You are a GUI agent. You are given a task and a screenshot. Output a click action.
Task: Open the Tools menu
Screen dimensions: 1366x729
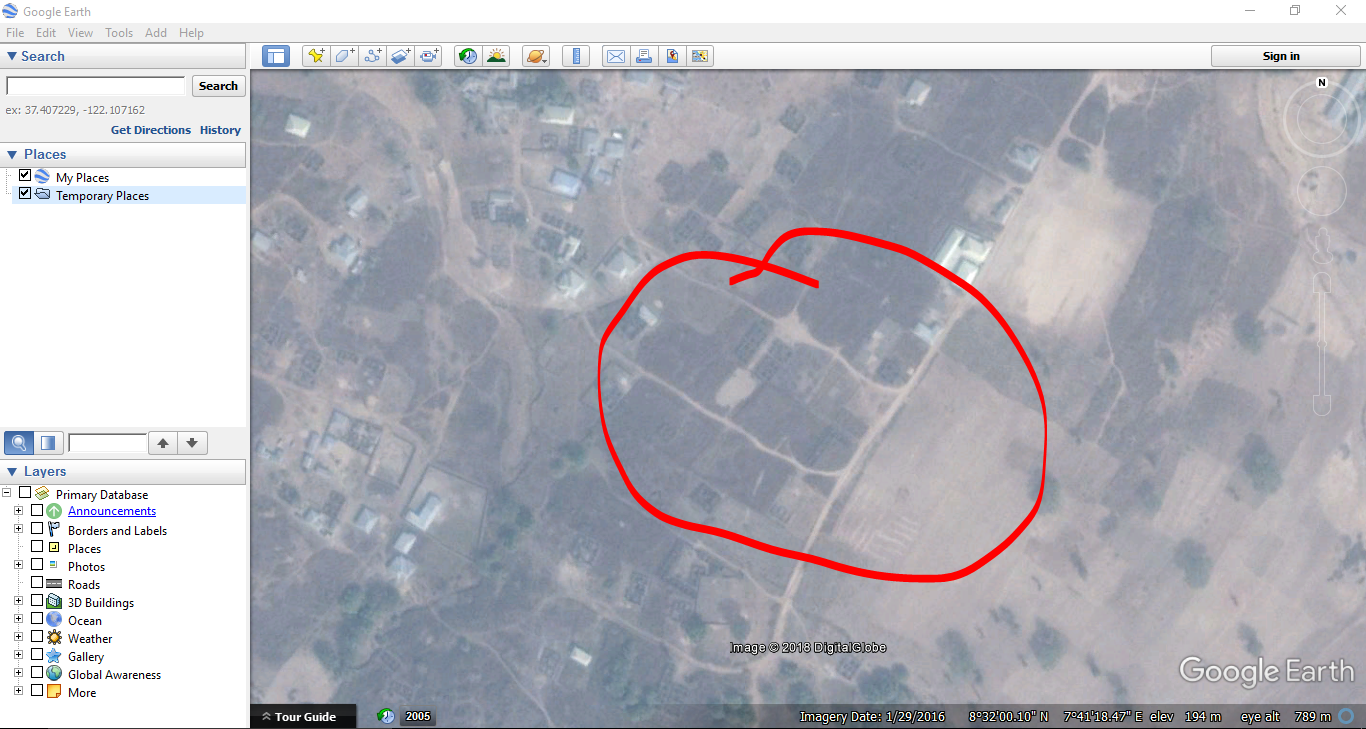pos(119,32)
